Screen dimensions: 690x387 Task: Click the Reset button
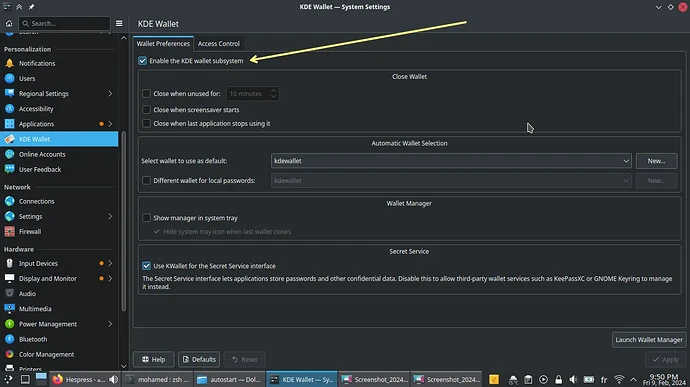pos(245,359)
